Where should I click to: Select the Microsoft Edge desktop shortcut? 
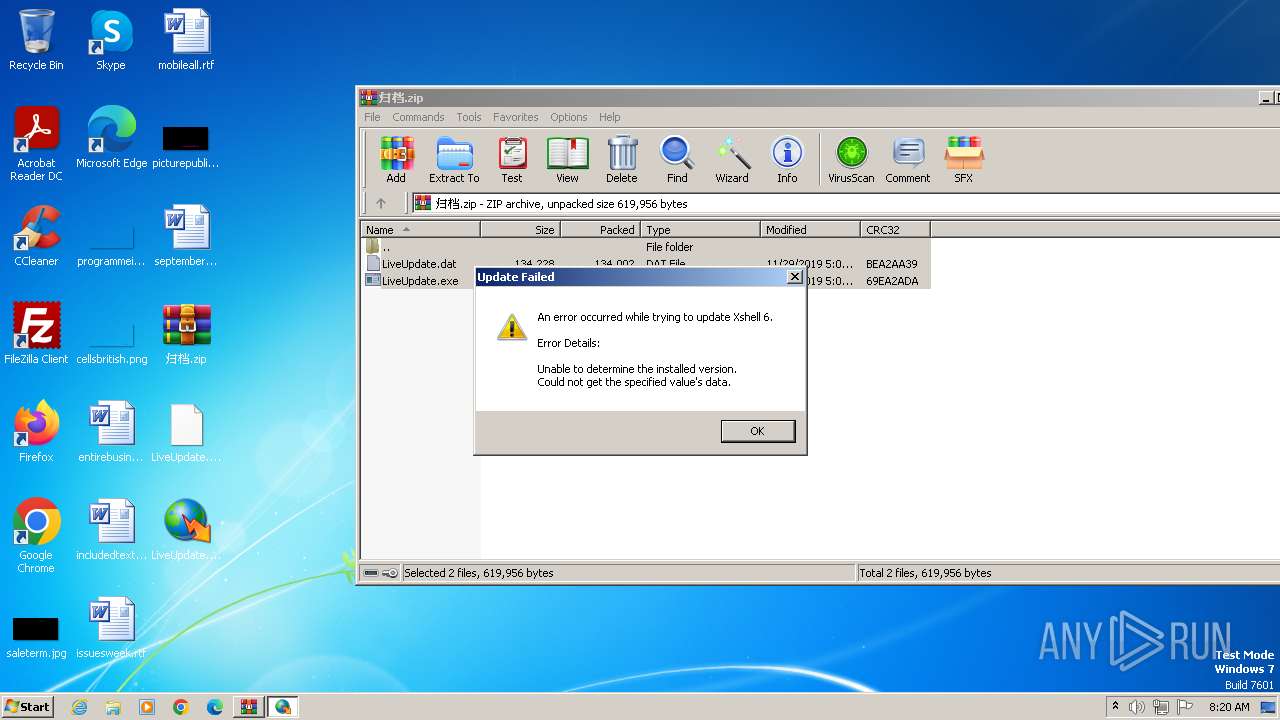(111, 138)
